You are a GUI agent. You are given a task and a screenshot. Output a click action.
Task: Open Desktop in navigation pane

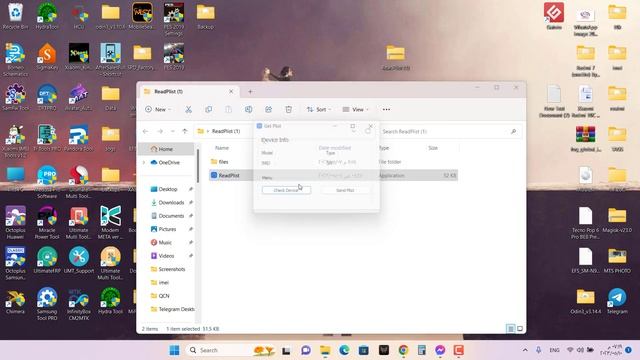point(168,189)
